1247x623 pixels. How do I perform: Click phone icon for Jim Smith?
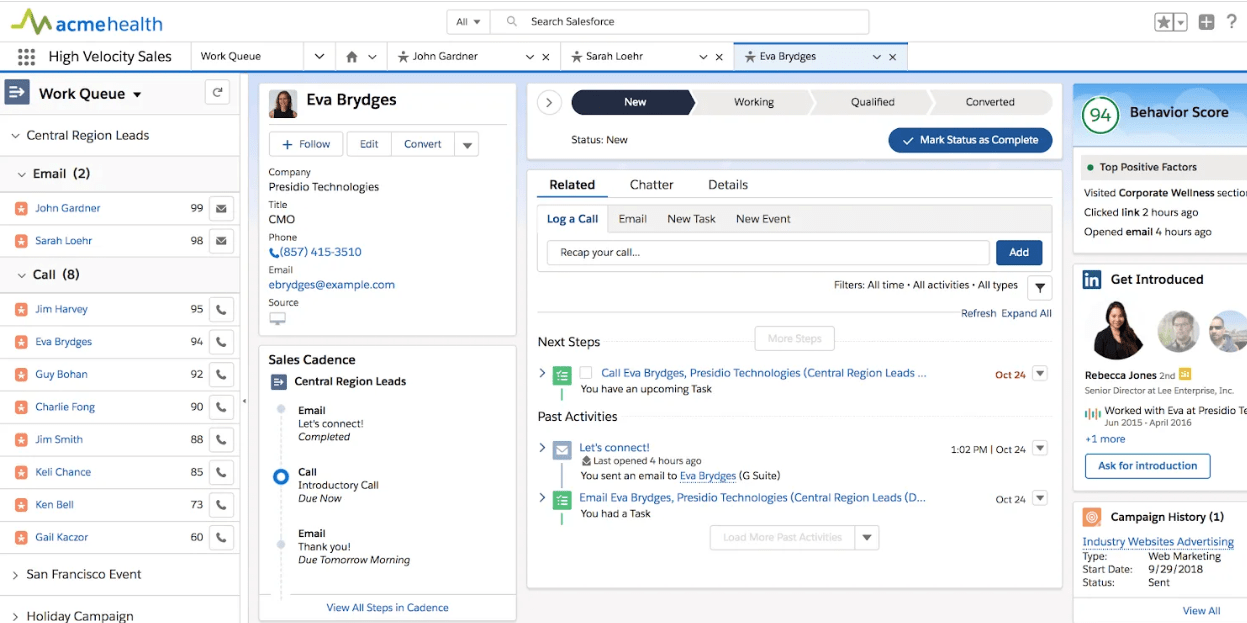221,440
